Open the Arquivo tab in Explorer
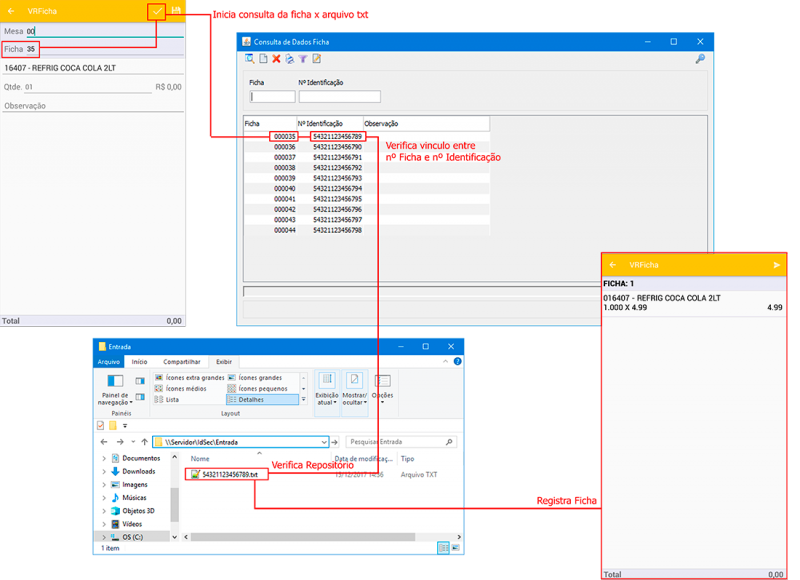800x580 pixels. [x=109, y=362]
